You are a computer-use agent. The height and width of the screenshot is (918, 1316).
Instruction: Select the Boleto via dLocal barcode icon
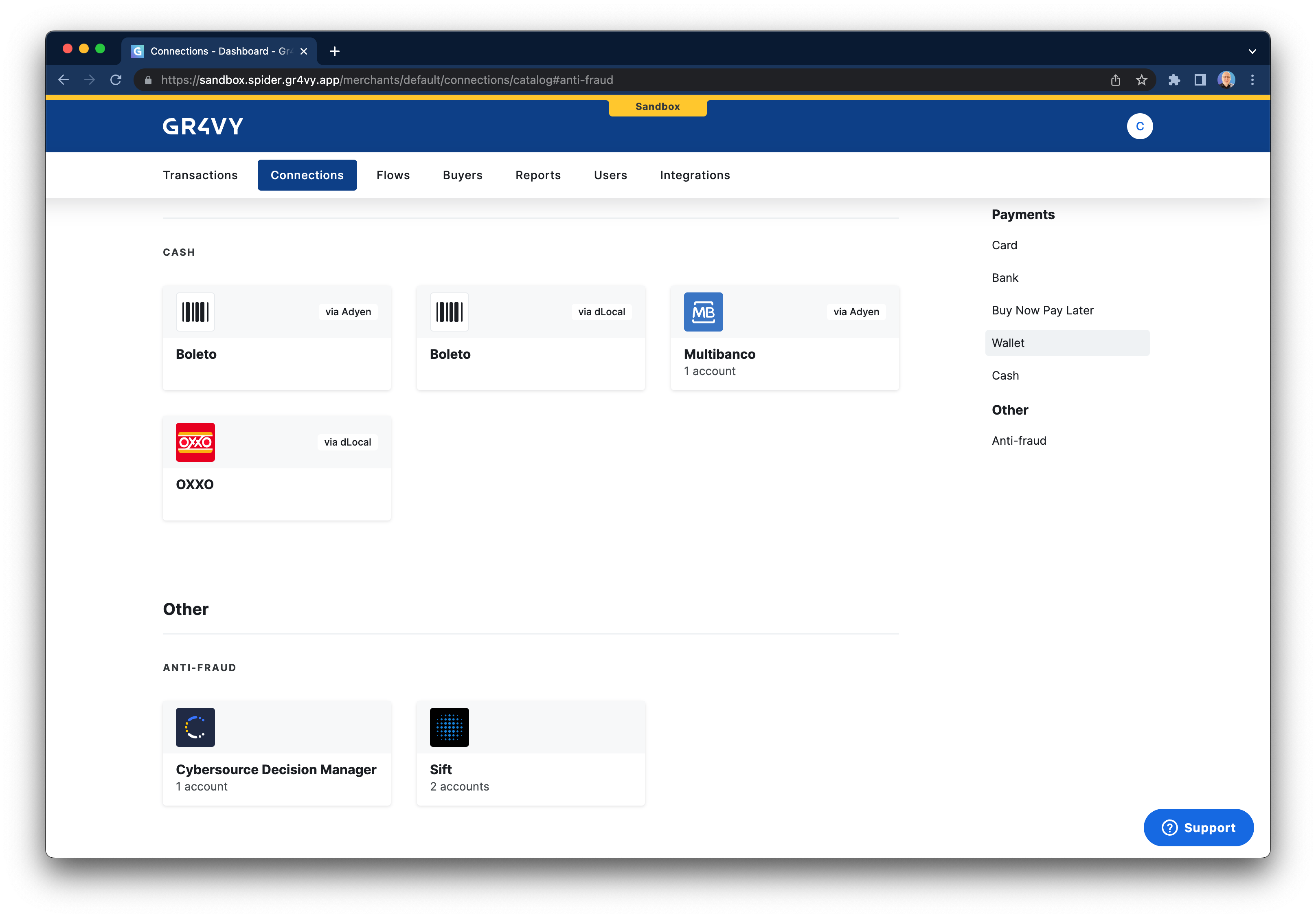point(450,312)
